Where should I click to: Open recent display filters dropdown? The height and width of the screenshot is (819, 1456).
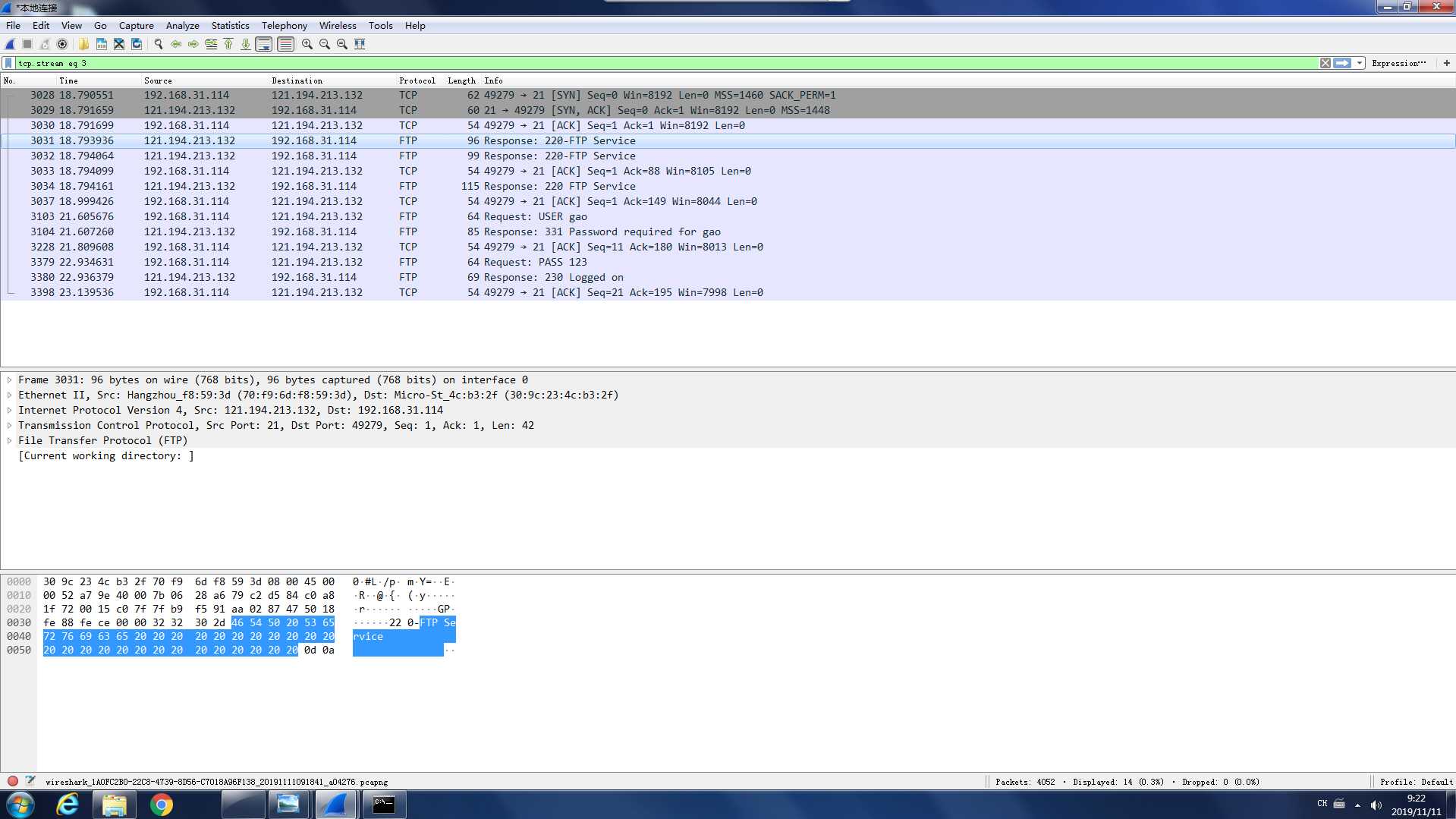click(x=1360, y=63)
